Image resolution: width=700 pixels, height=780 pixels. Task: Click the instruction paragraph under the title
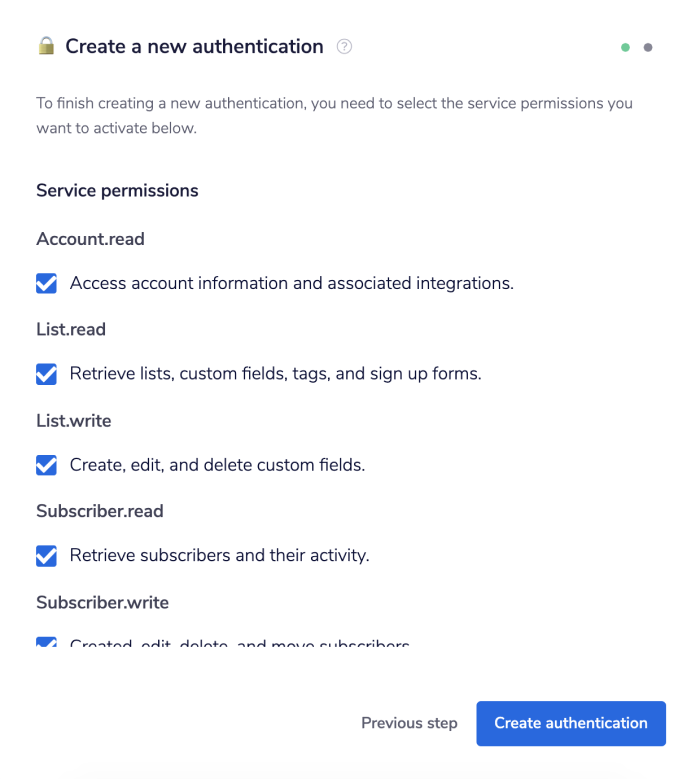[x=334, y=116]
